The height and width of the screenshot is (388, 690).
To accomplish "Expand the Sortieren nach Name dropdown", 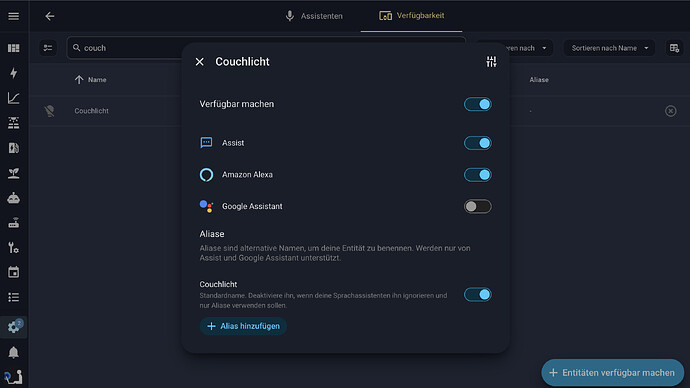I will tap(609, 48).
